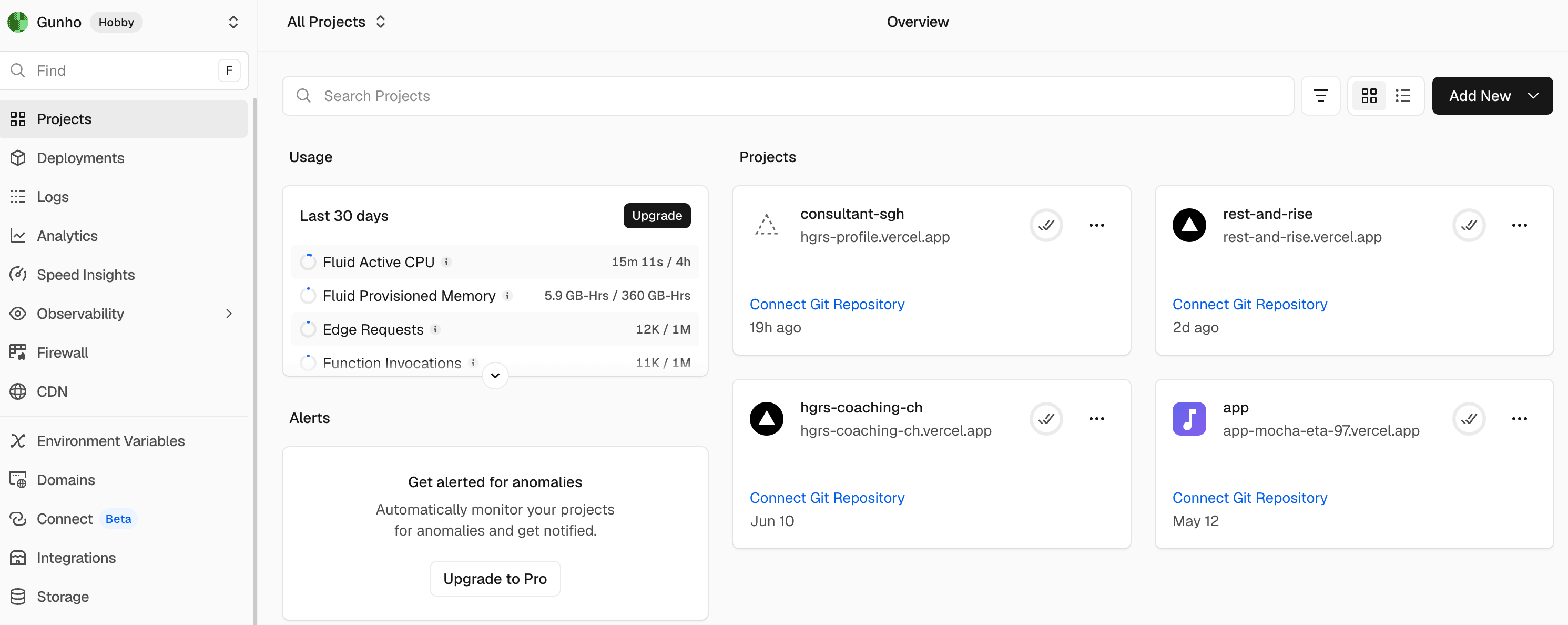Viewport: 1568px width, 625px height.
Task: Click the CDN globe icon
Action: (18, 392)
